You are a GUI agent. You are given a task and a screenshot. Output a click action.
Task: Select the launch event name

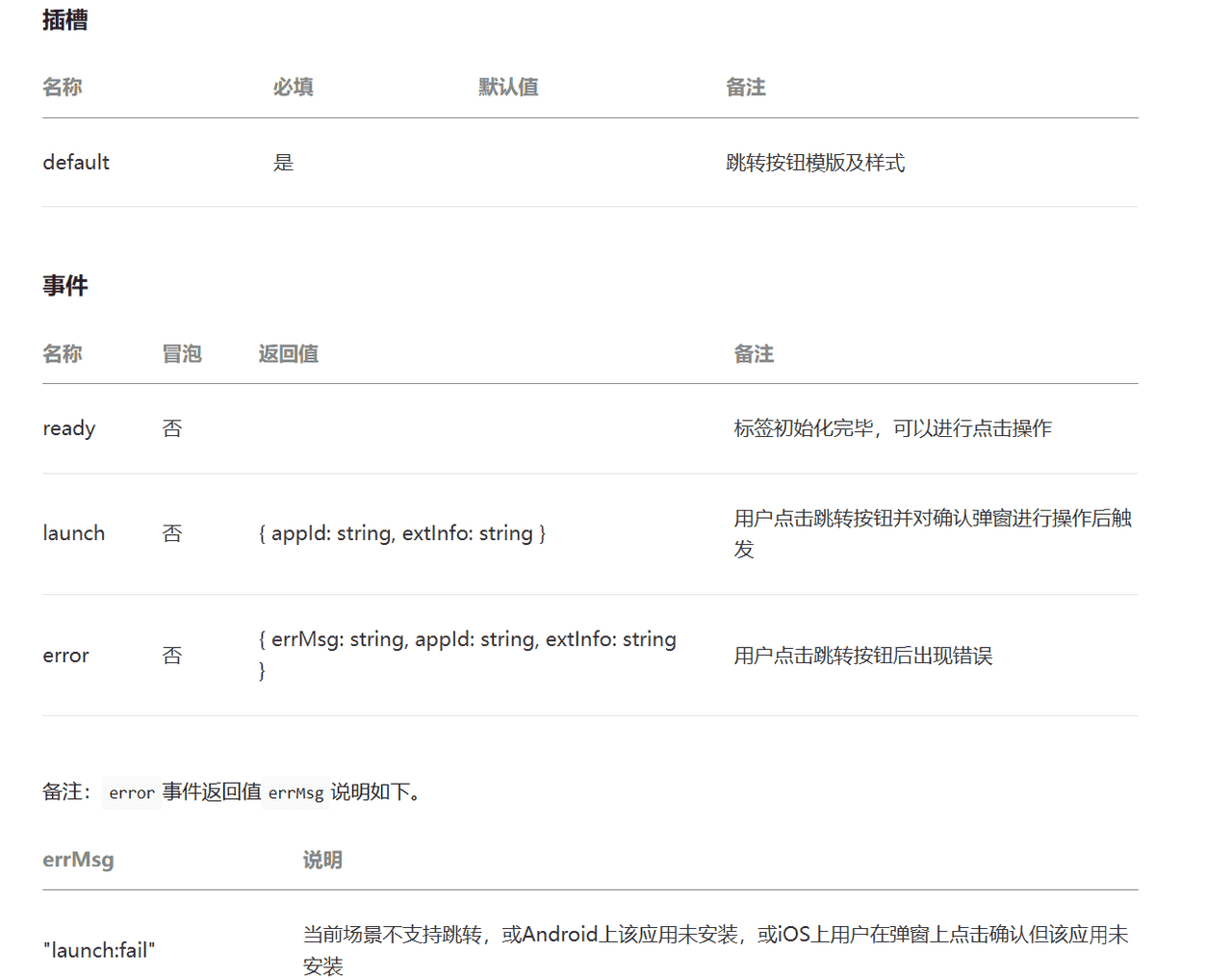(74, 532)
